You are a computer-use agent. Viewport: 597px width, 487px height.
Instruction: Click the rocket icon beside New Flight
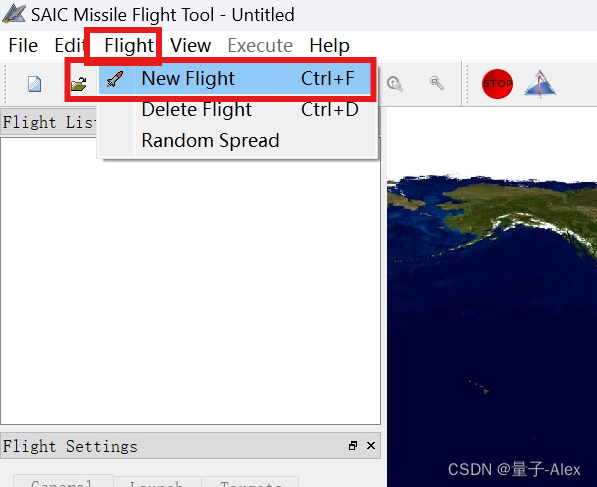[115, 79]
